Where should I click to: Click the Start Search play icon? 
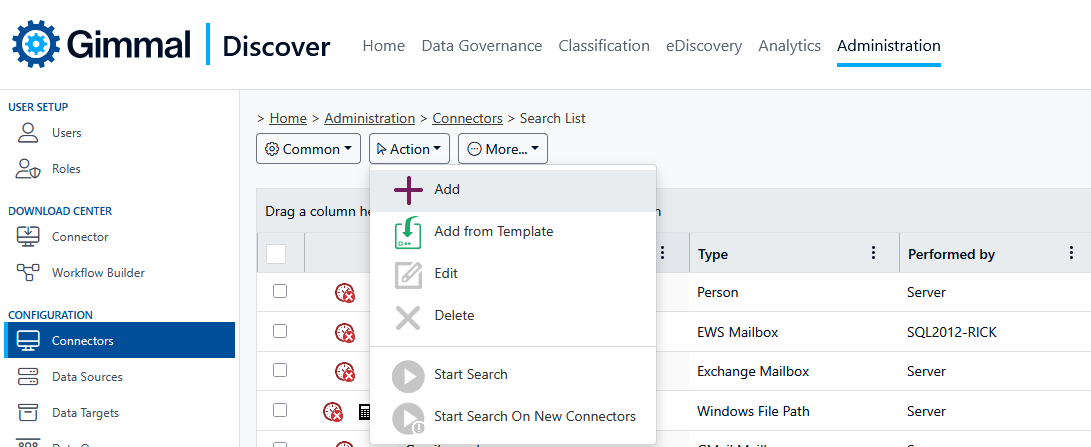click(x=408, y=375)
